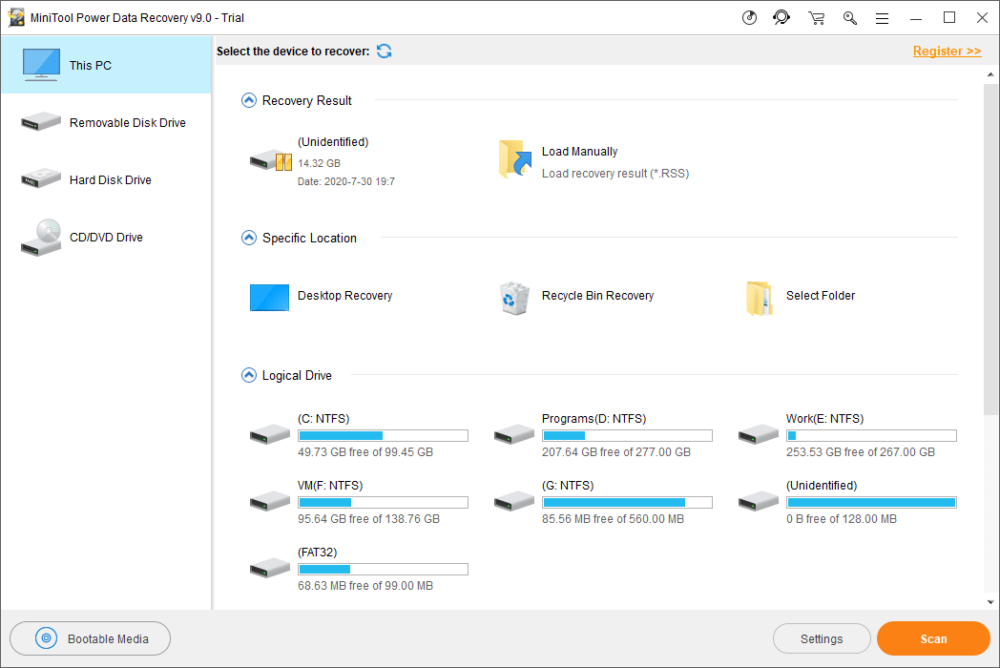The image size is (1000, 668).
Task: Click Select Folder label
Action: tap(820, 295)
